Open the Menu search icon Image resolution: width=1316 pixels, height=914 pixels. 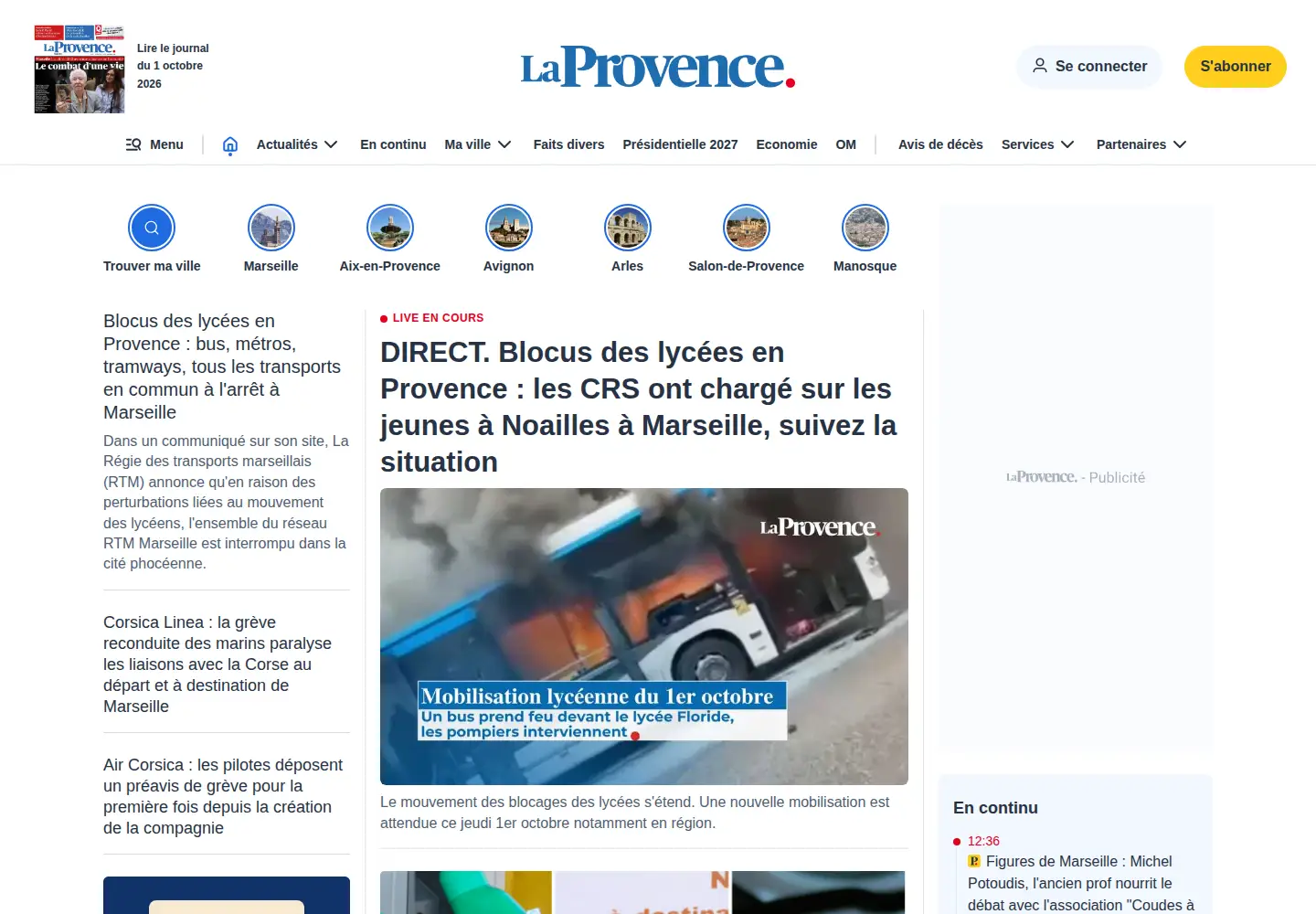pyautogui.click(x=133, y=144)
